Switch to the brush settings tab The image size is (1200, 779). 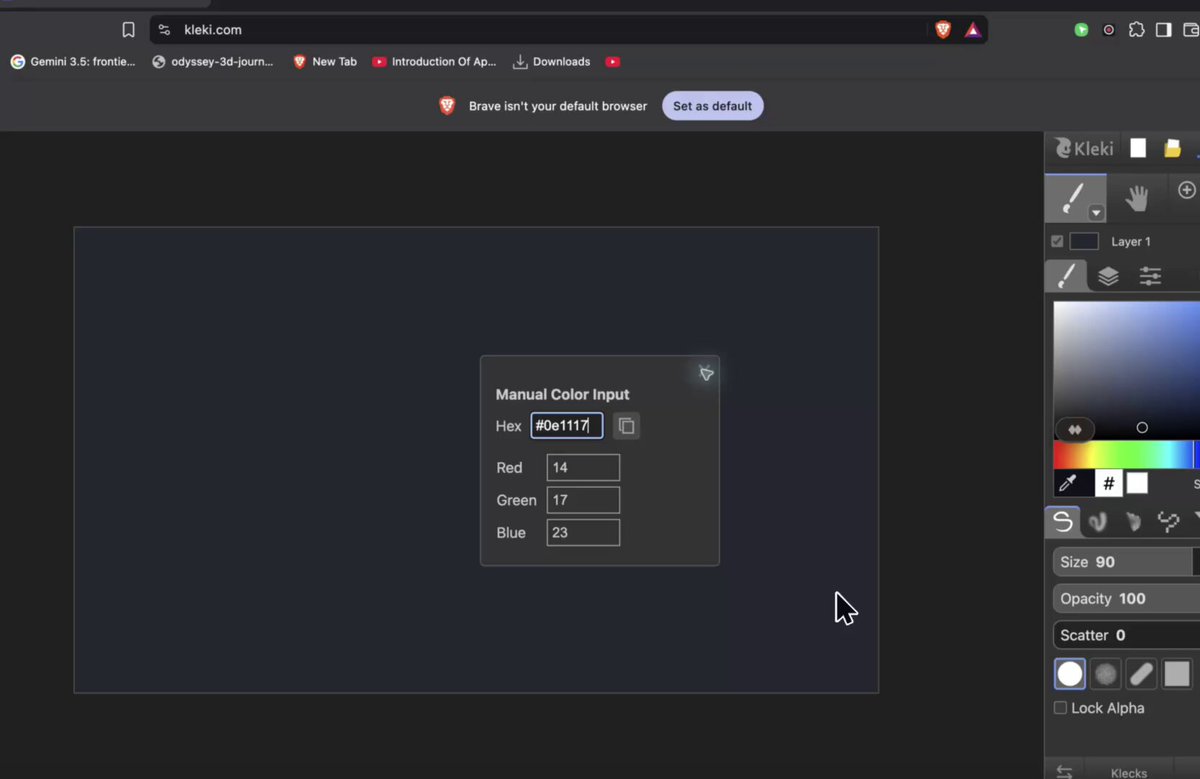(x=1067, y=276)
